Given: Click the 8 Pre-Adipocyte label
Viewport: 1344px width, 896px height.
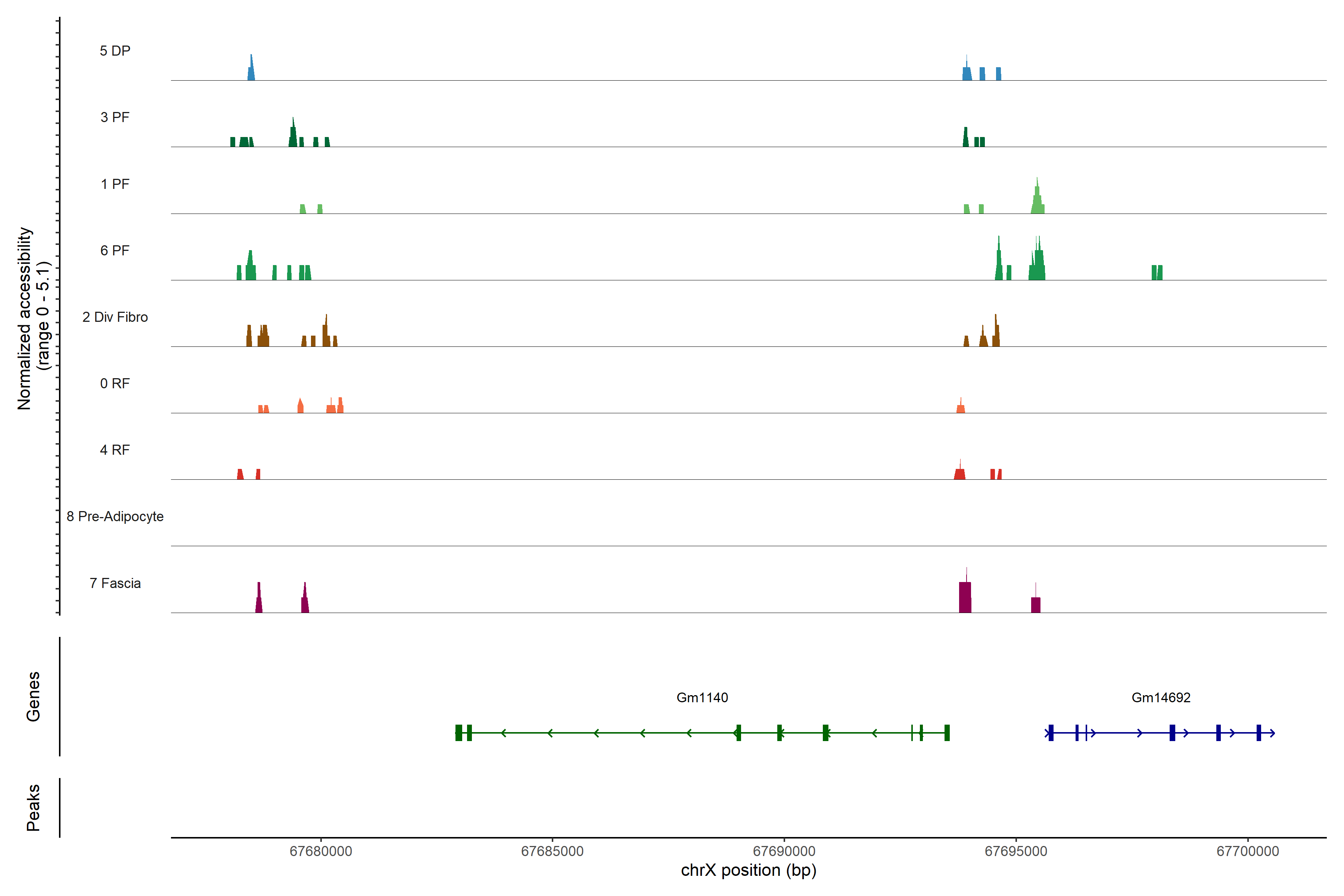Looking at the screenshot, I should coord(115,517).
